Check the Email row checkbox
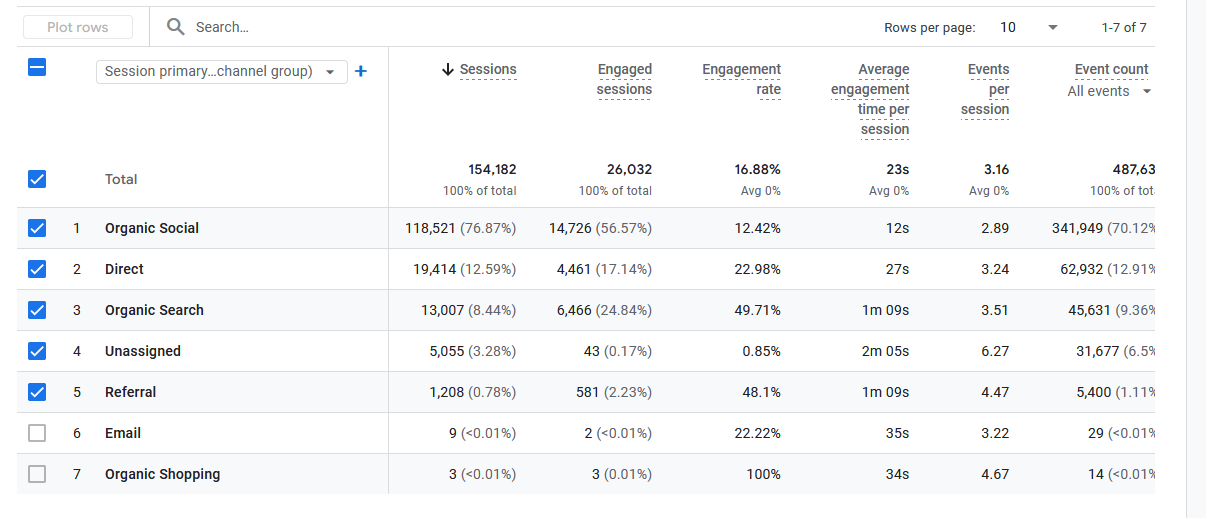This screenshot has width=1206, height=518. (37, 433)
